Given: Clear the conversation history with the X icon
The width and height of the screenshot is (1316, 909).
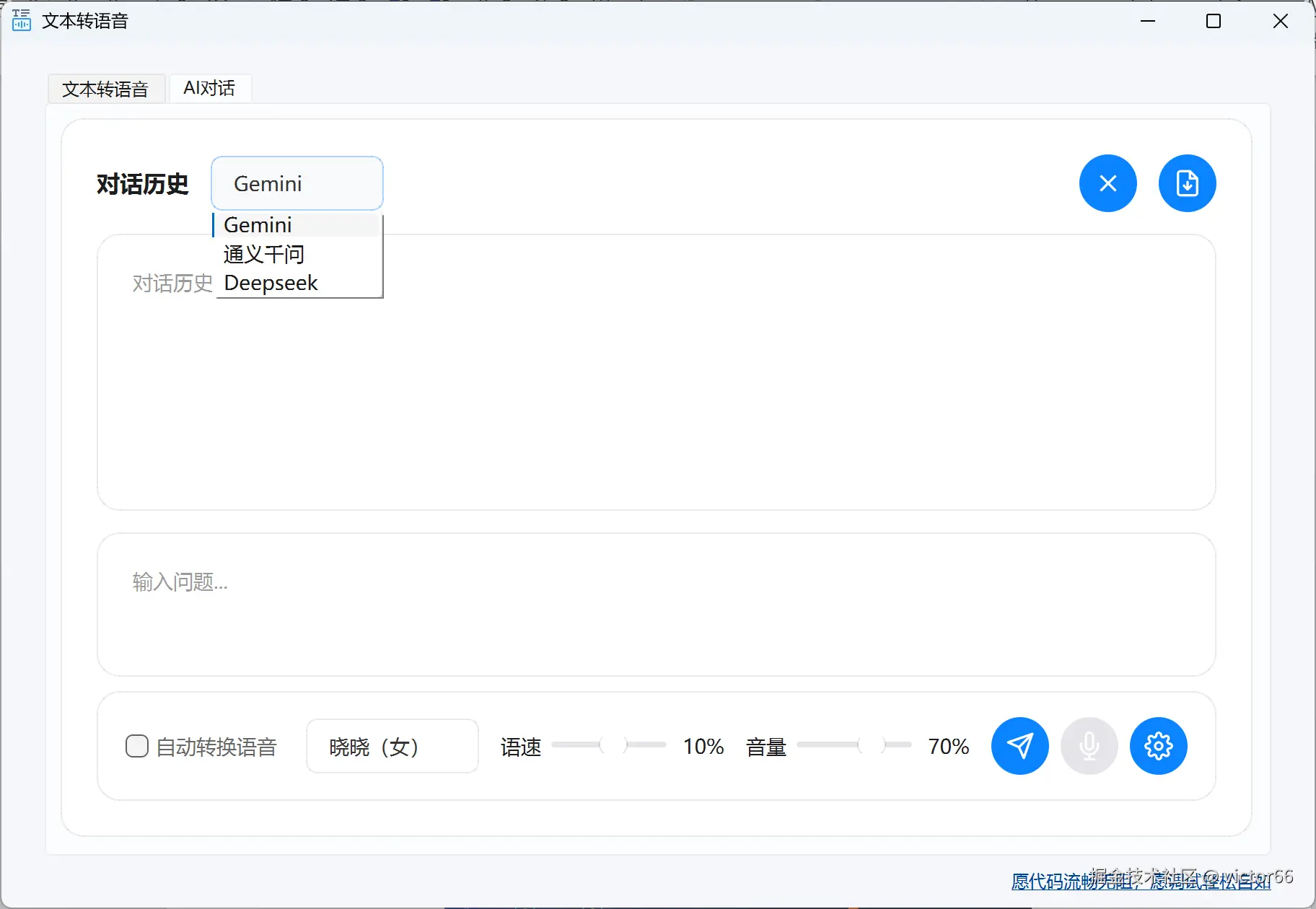Looking at the screenshot, I should coord(1107,183).
